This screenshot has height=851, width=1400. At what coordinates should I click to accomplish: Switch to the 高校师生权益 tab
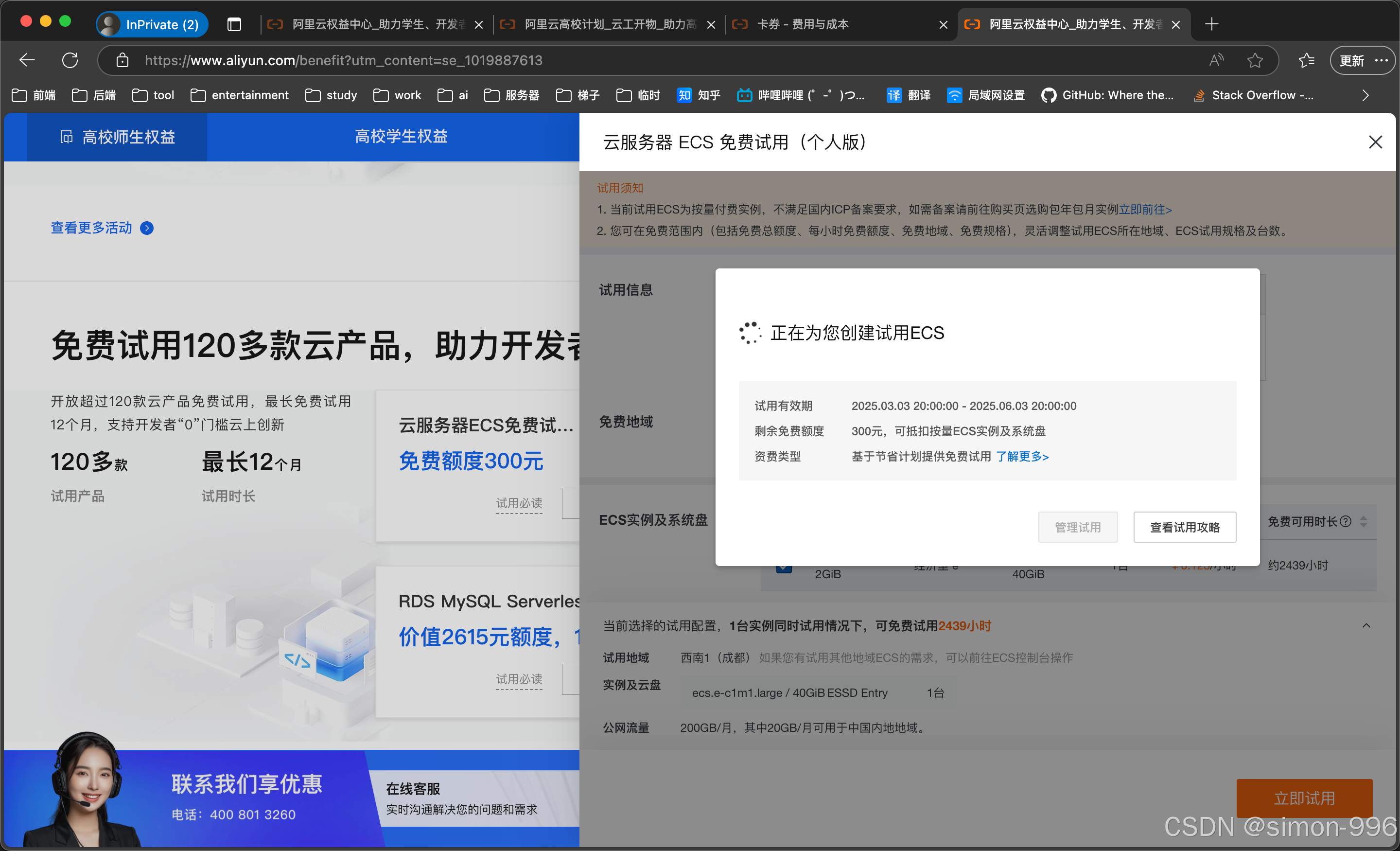(x=117, y=137)
